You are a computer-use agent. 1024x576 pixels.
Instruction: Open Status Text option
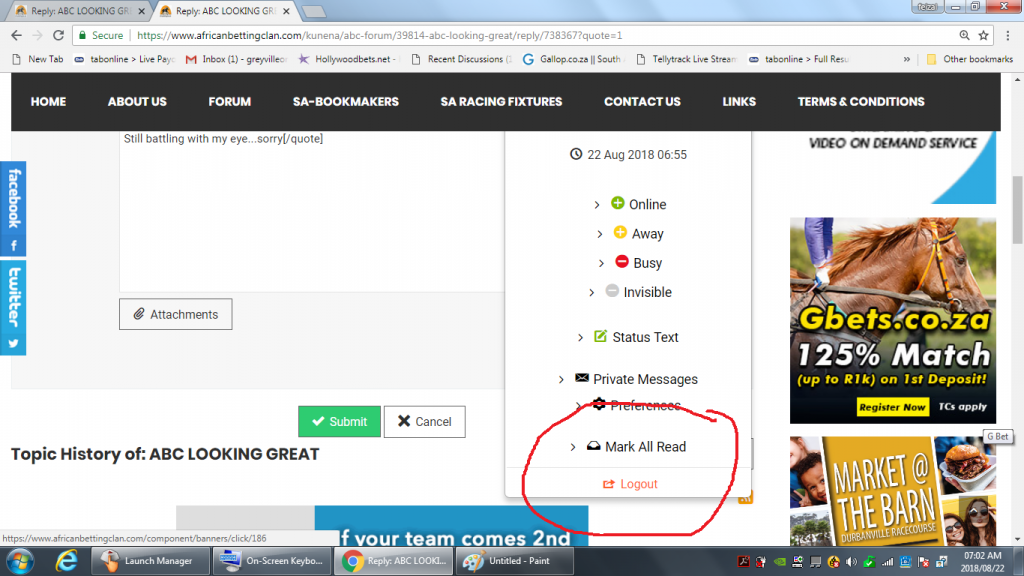pyautogui.click(x=645, y=337)
